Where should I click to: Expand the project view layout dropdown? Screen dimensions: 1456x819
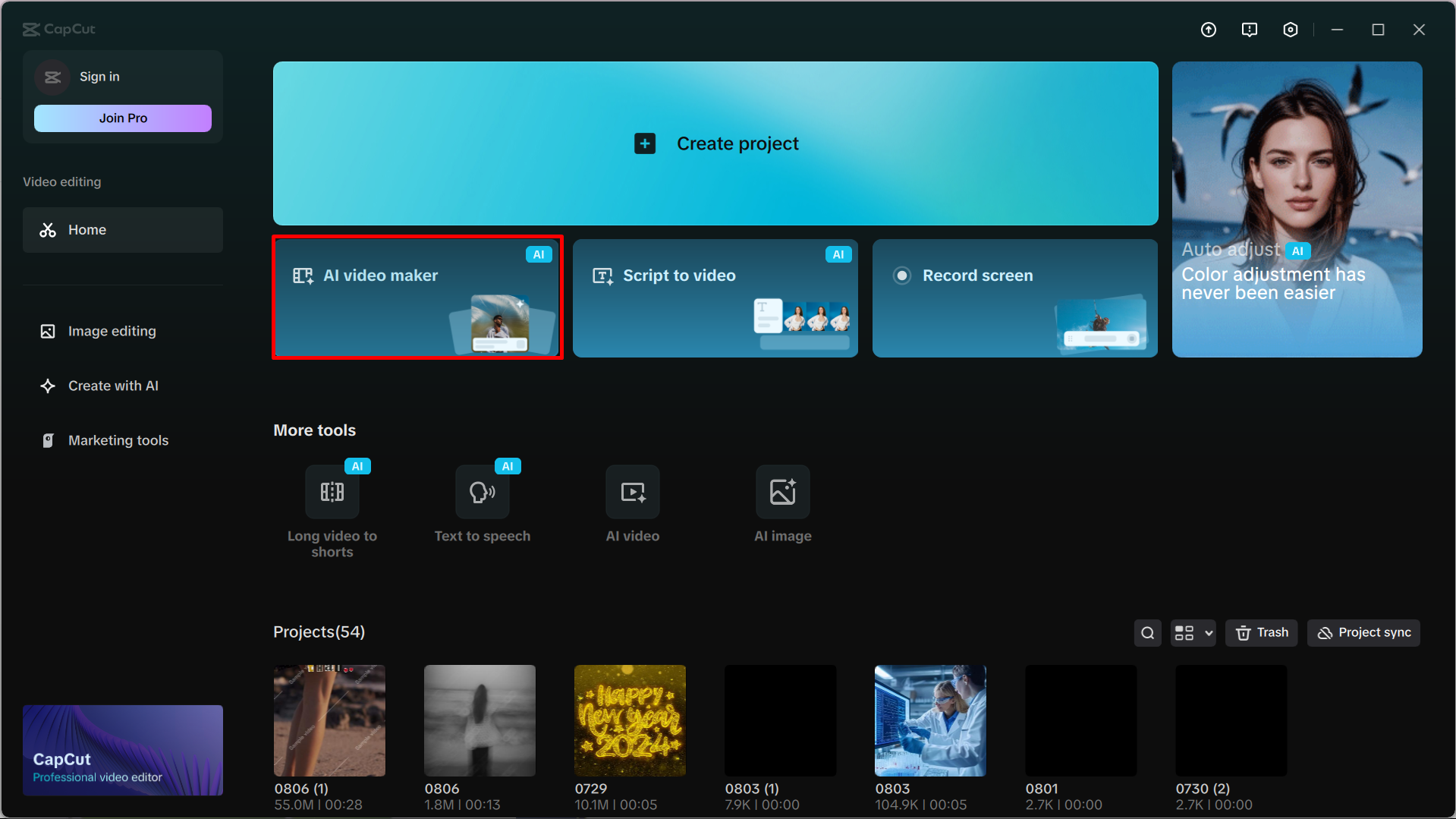(1193, 633)
